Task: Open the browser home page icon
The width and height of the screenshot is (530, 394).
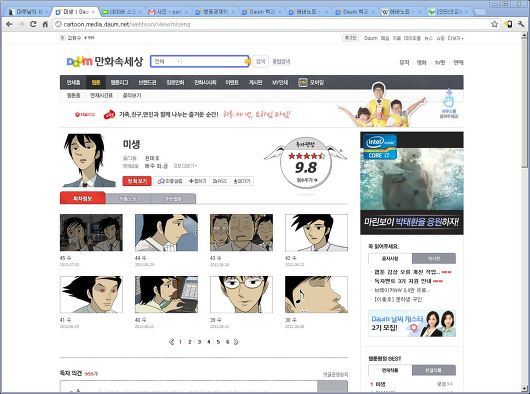Action: pyautogui.click(x=45, y=24)
